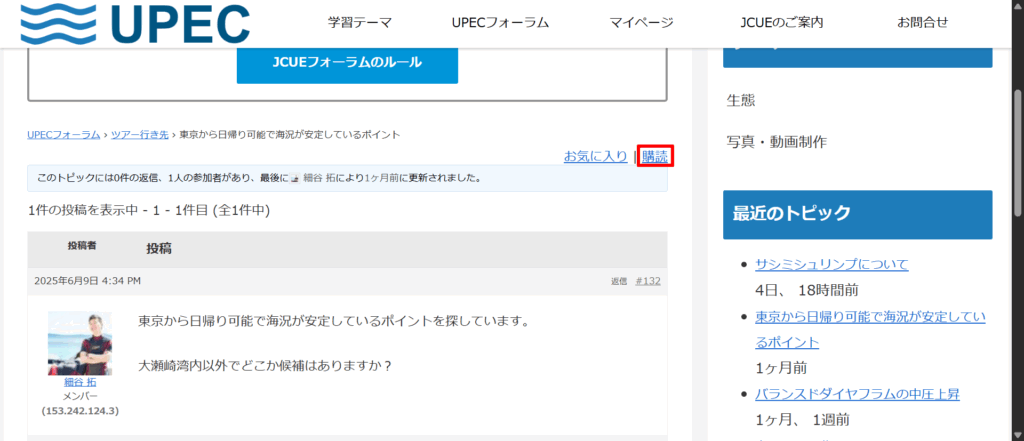Navigate to the ツアー行き先 breadcrumb link
The height and width of the screenshot is (441, 1024).
139,134
